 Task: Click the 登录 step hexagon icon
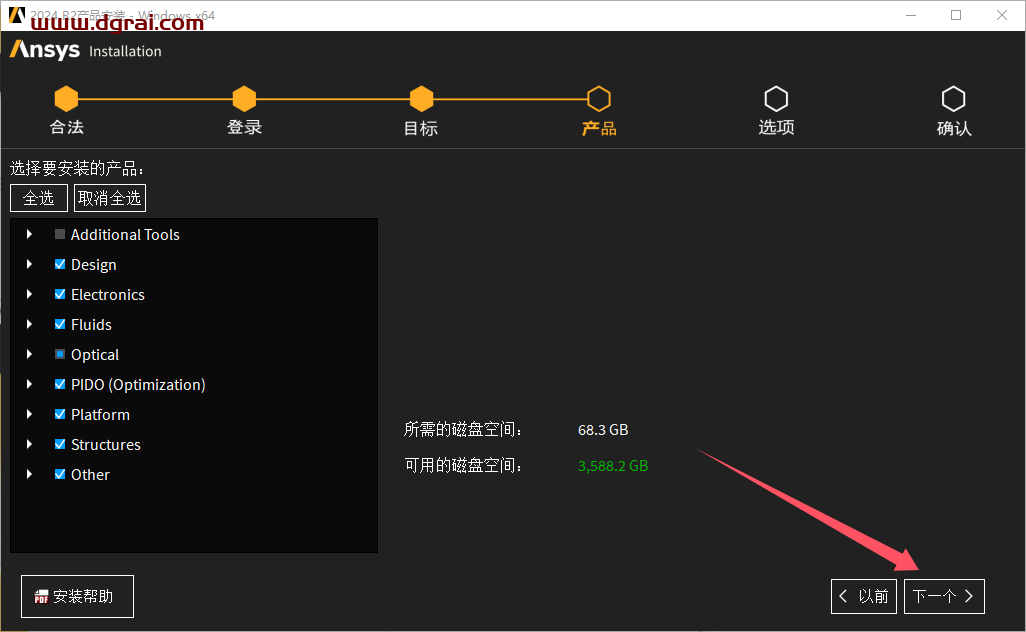244,99
